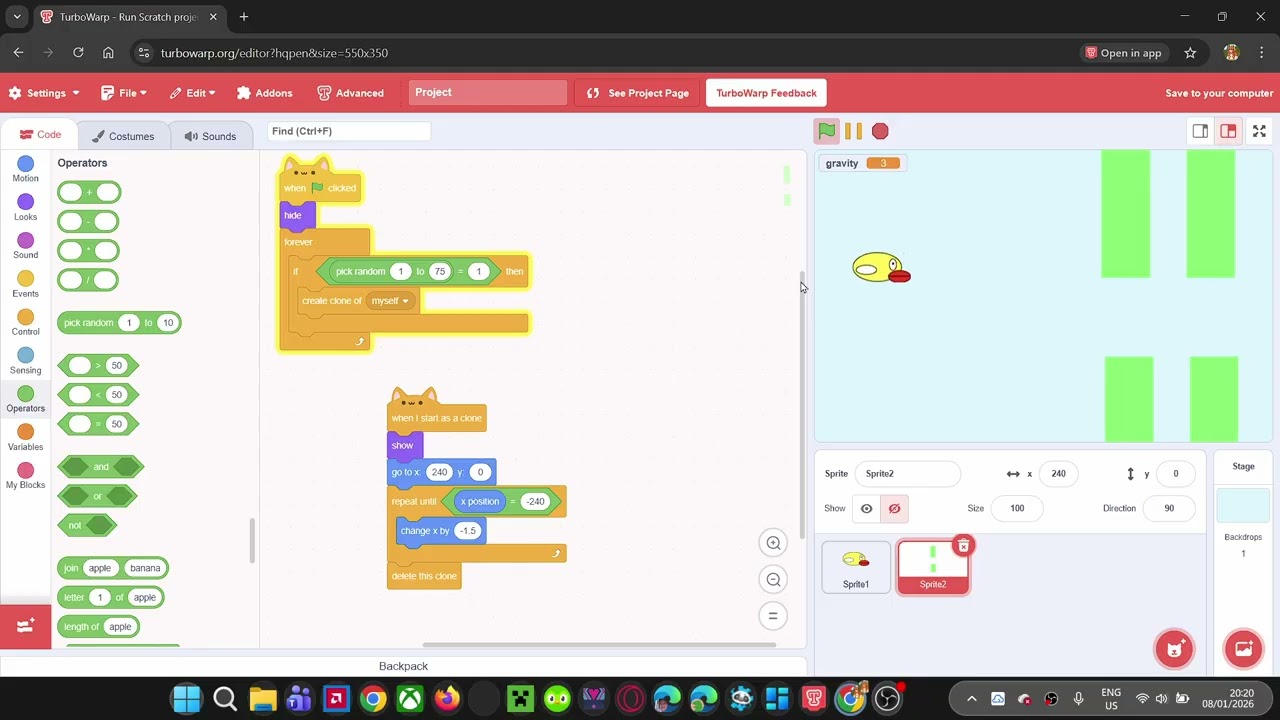Click the sprite Size field 100
This screenshot has width=1280, height=720.
1017,508
